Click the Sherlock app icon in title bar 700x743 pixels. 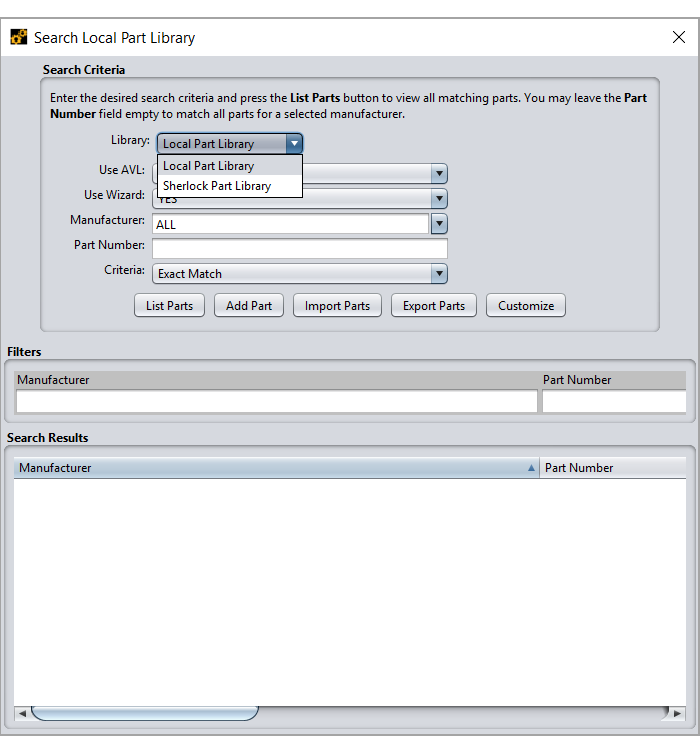pos(18,37)
